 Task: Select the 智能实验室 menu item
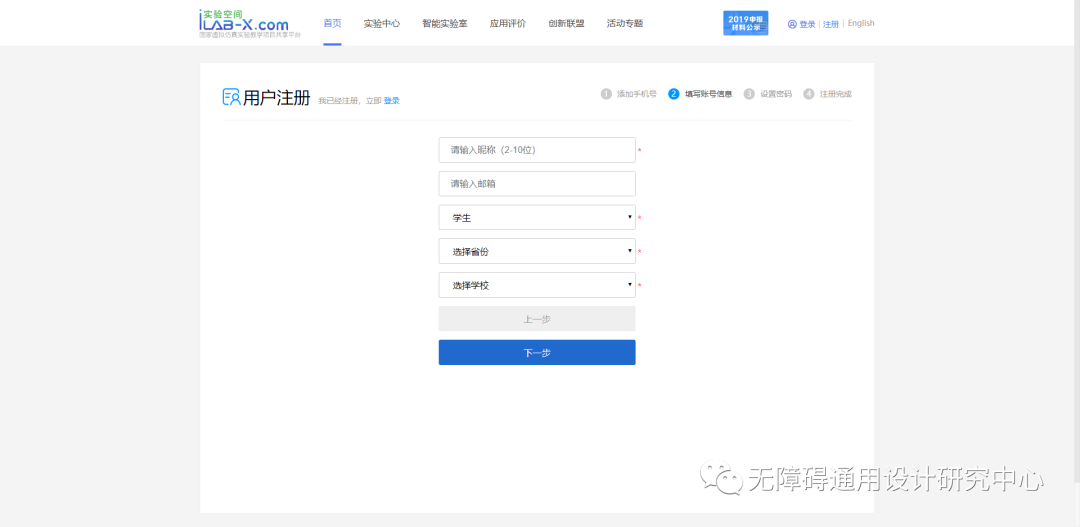point(444,23)
